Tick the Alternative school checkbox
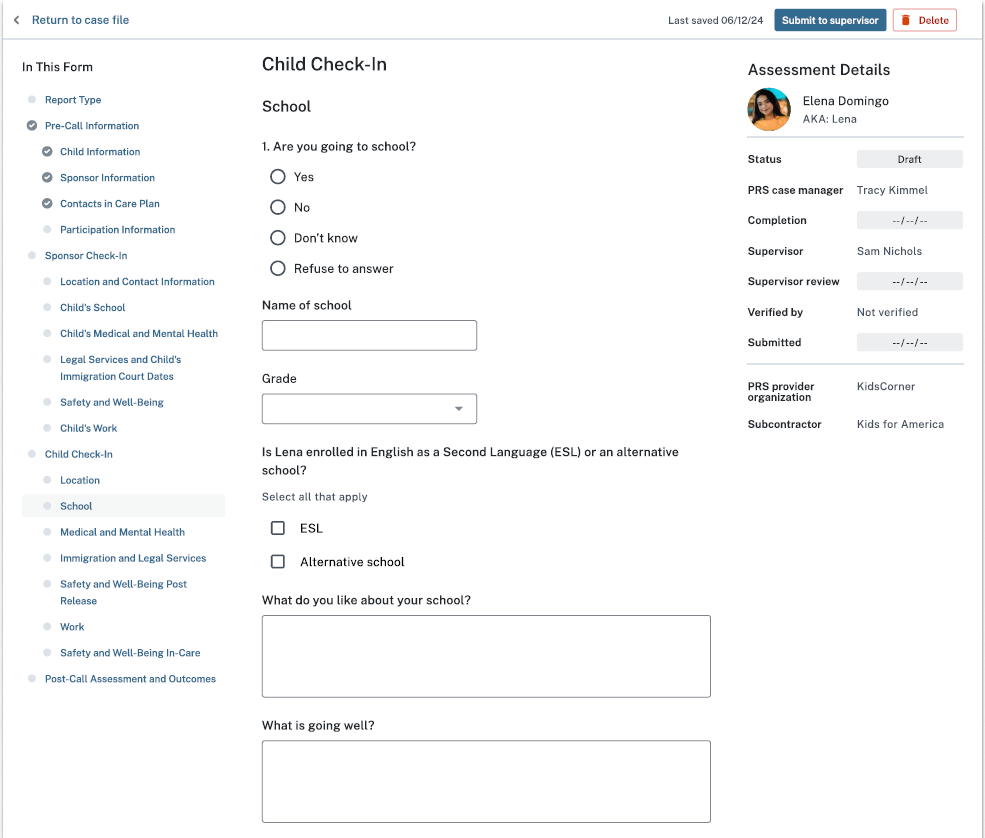Image resolution: width=985 pixels, height=838 pixels. 278,562
